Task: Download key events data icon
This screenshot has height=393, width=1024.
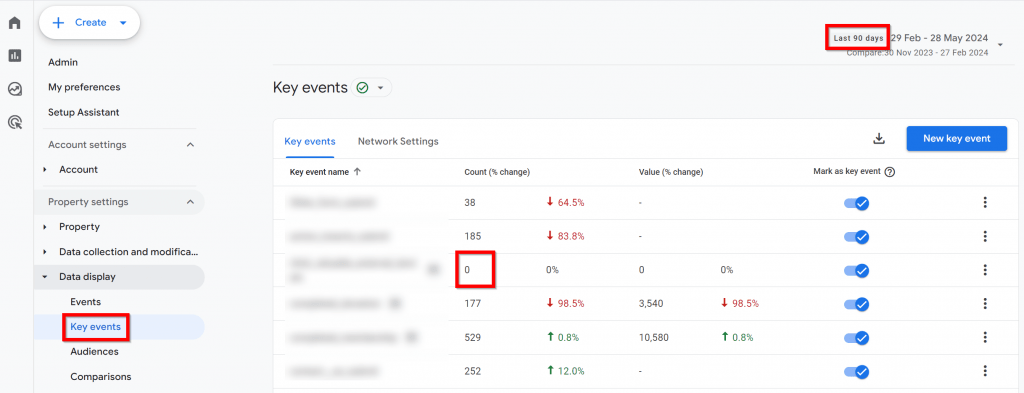Action: click(879, 138)
